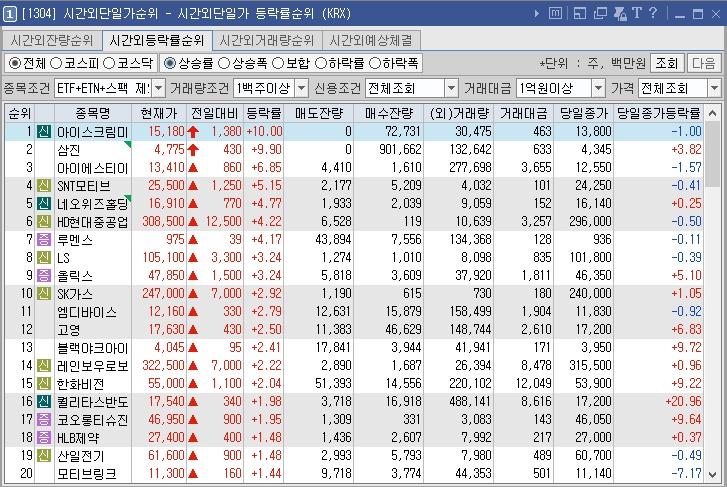
Task: Click the 신 badge next to 아이스크림미
Action: tap(44, 132)
